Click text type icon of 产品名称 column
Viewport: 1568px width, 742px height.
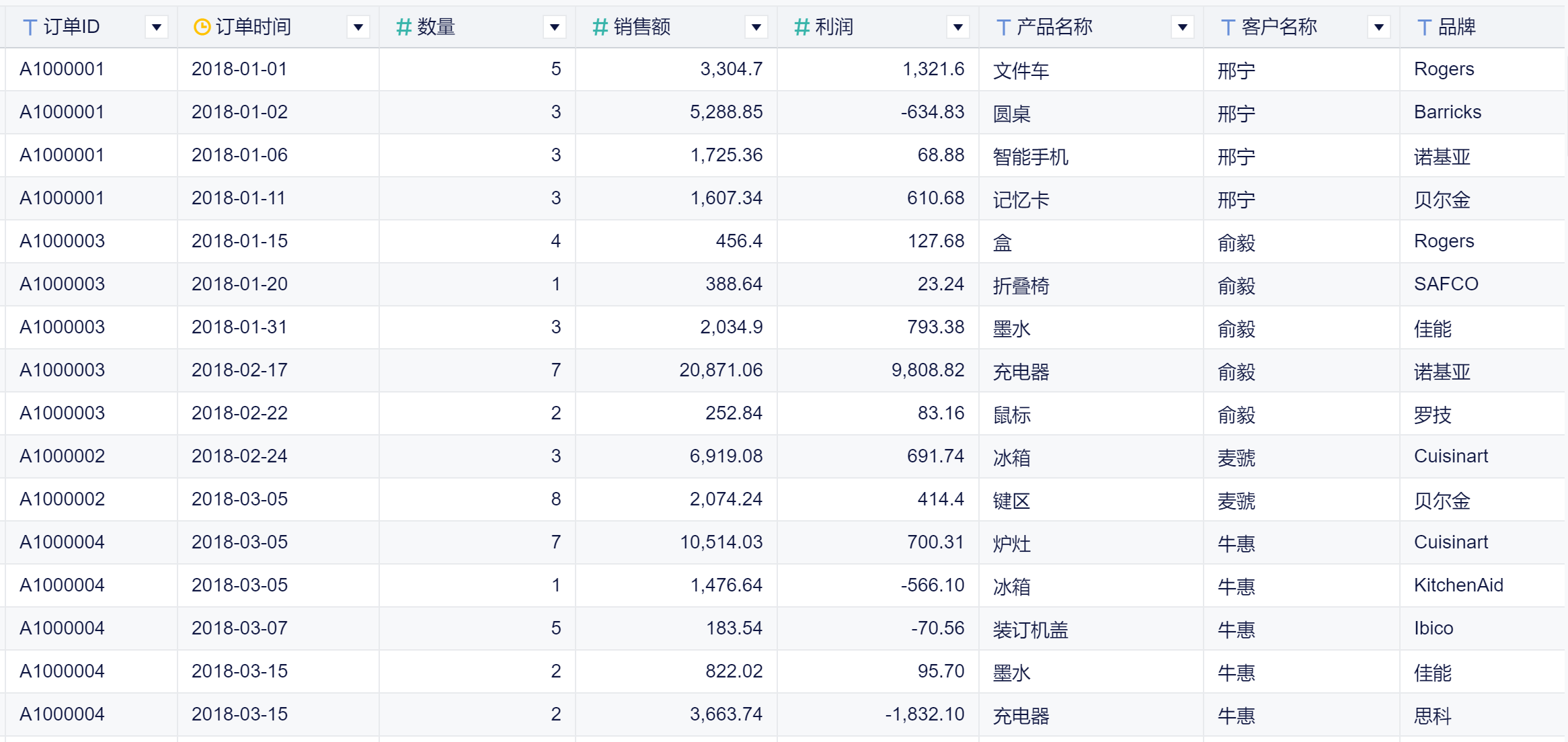click(x=1003, y=28)
